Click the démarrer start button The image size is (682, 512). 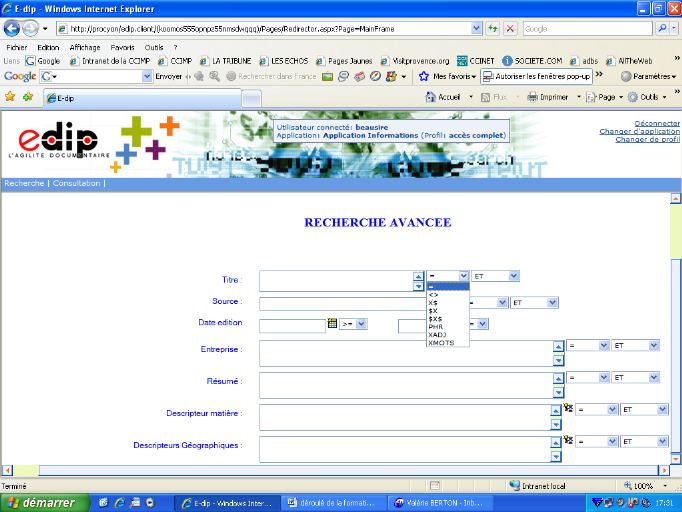44,503
